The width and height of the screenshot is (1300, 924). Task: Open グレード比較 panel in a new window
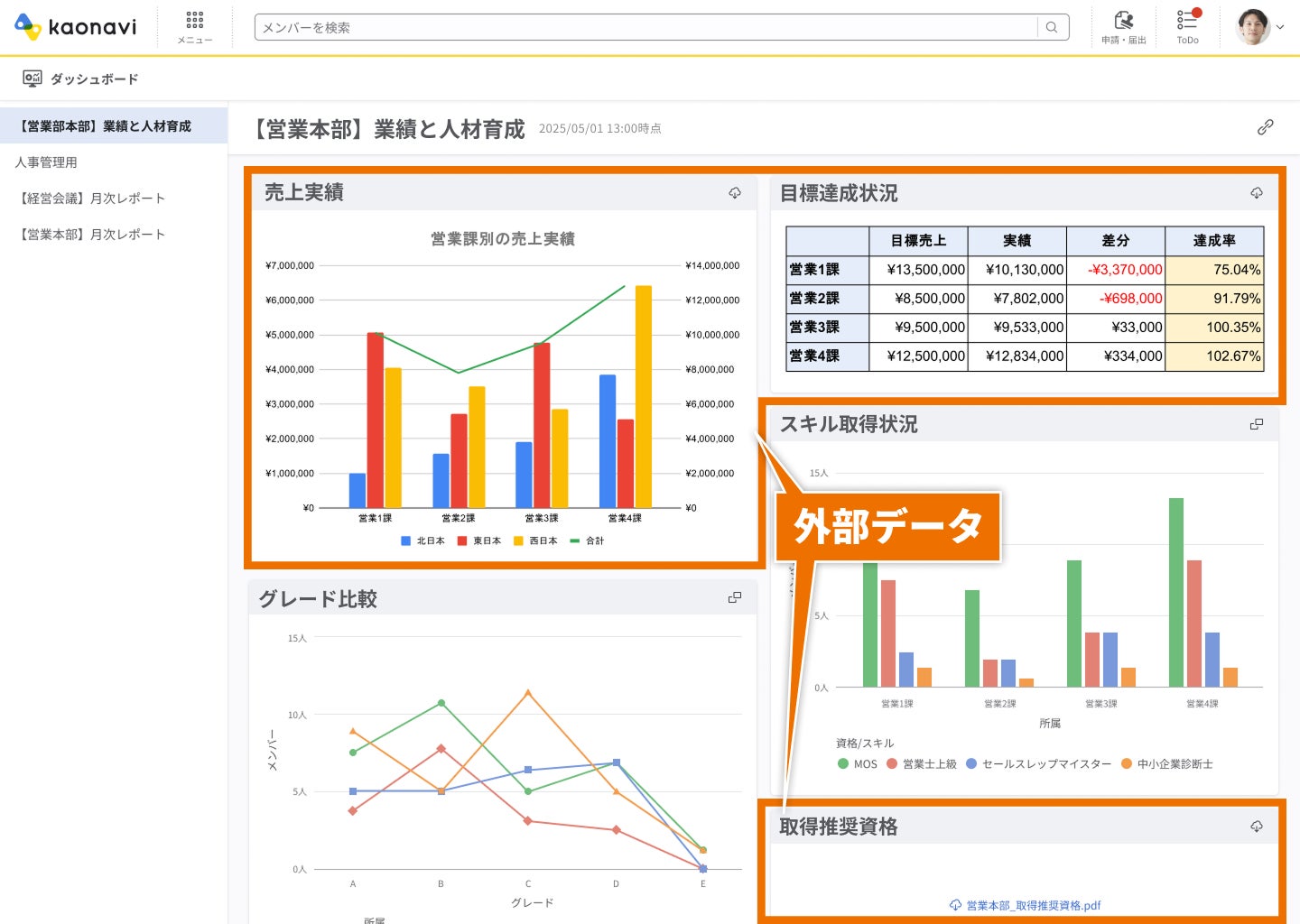pyautogui.click(x=735, y=597)
